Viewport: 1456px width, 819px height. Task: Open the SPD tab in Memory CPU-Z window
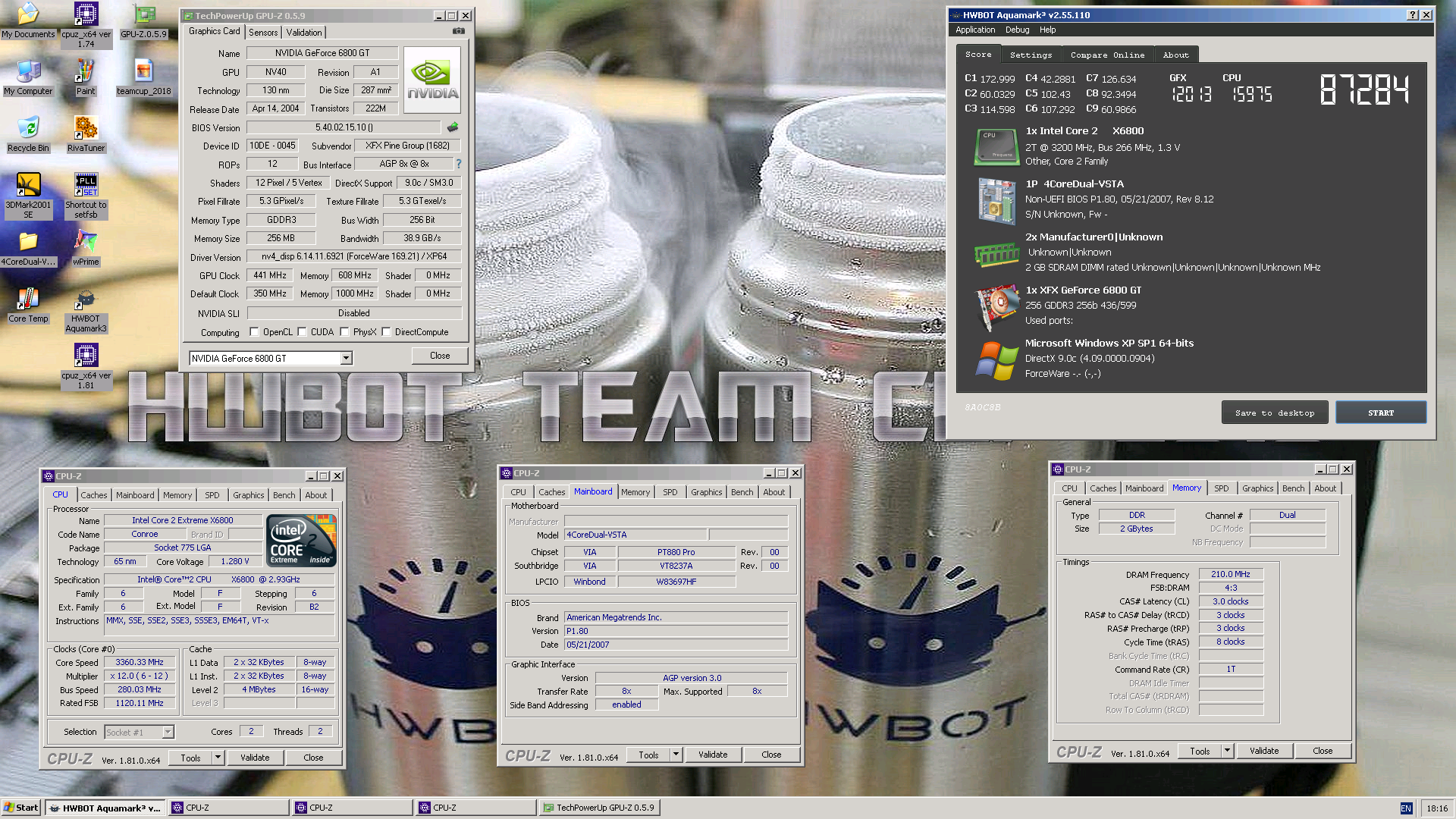1221,488
